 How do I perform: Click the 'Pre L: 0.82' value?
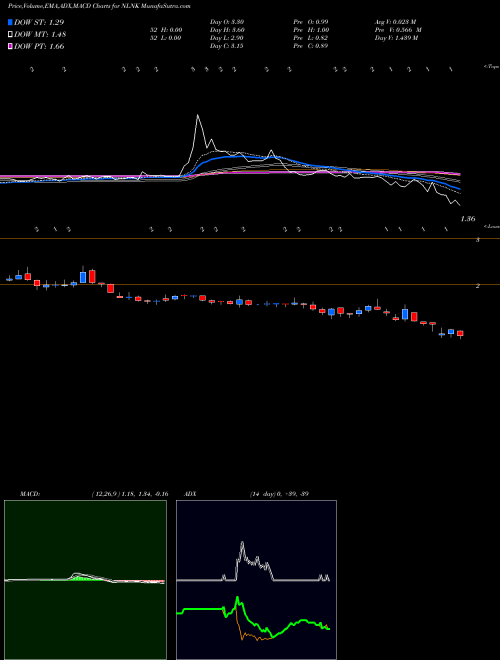[x=311, y=38]
